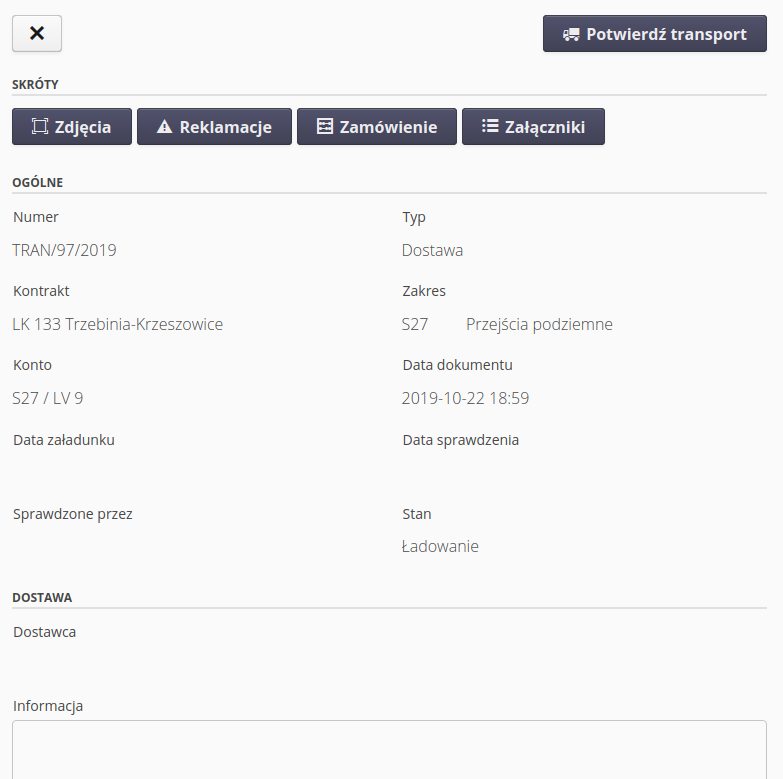Click the X close icon
Viewport: 783px width, 779px height.
pos(37,33)
